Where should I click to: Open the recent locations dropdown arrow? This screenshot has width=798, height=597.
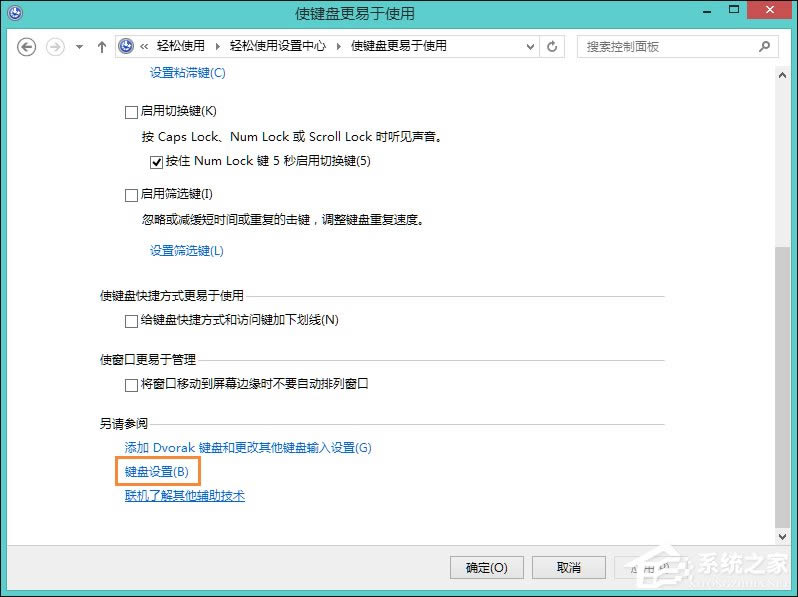[x=79, y=47]
